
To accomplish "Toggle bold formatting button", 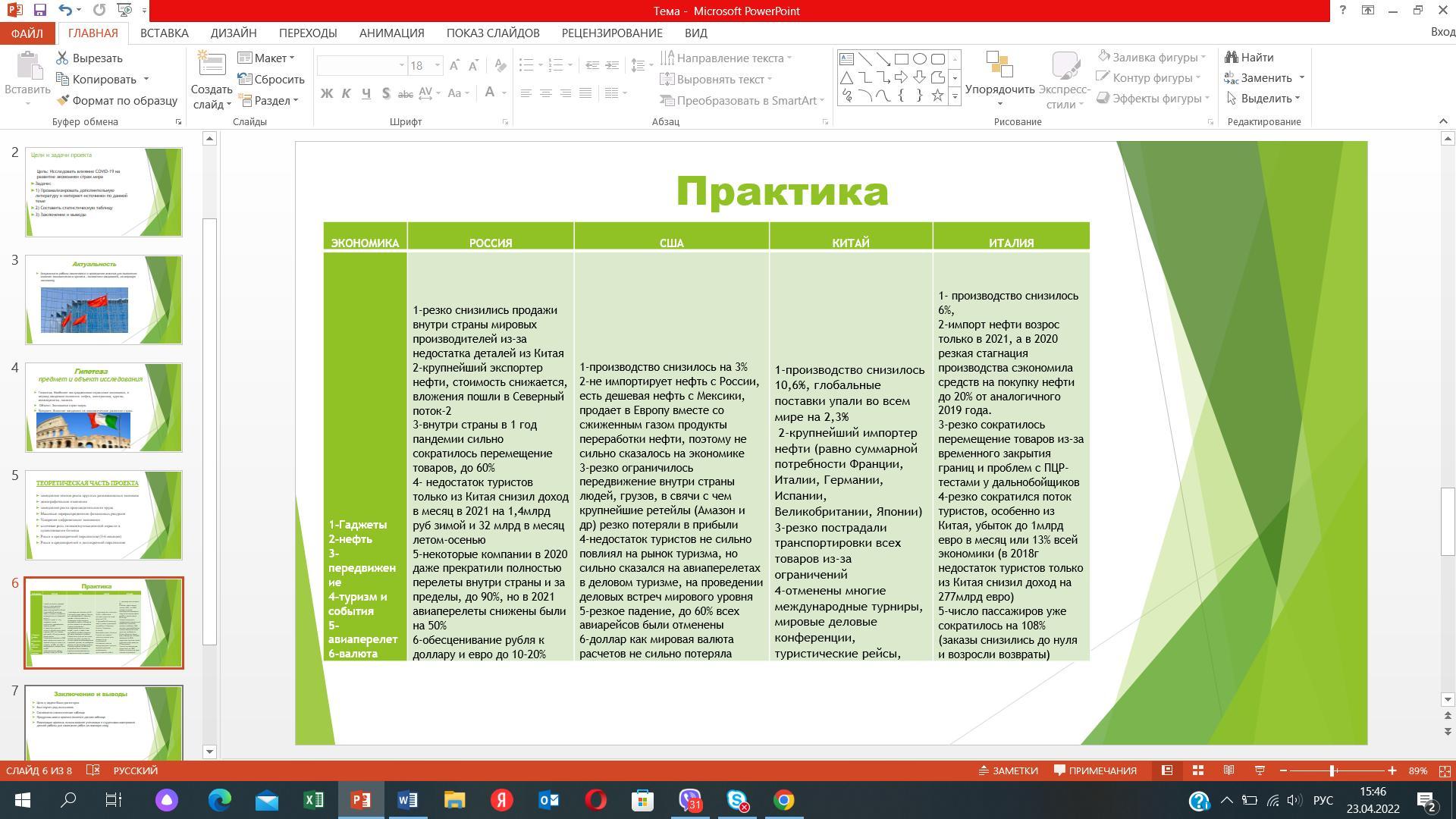I will (x=327, y=93).
